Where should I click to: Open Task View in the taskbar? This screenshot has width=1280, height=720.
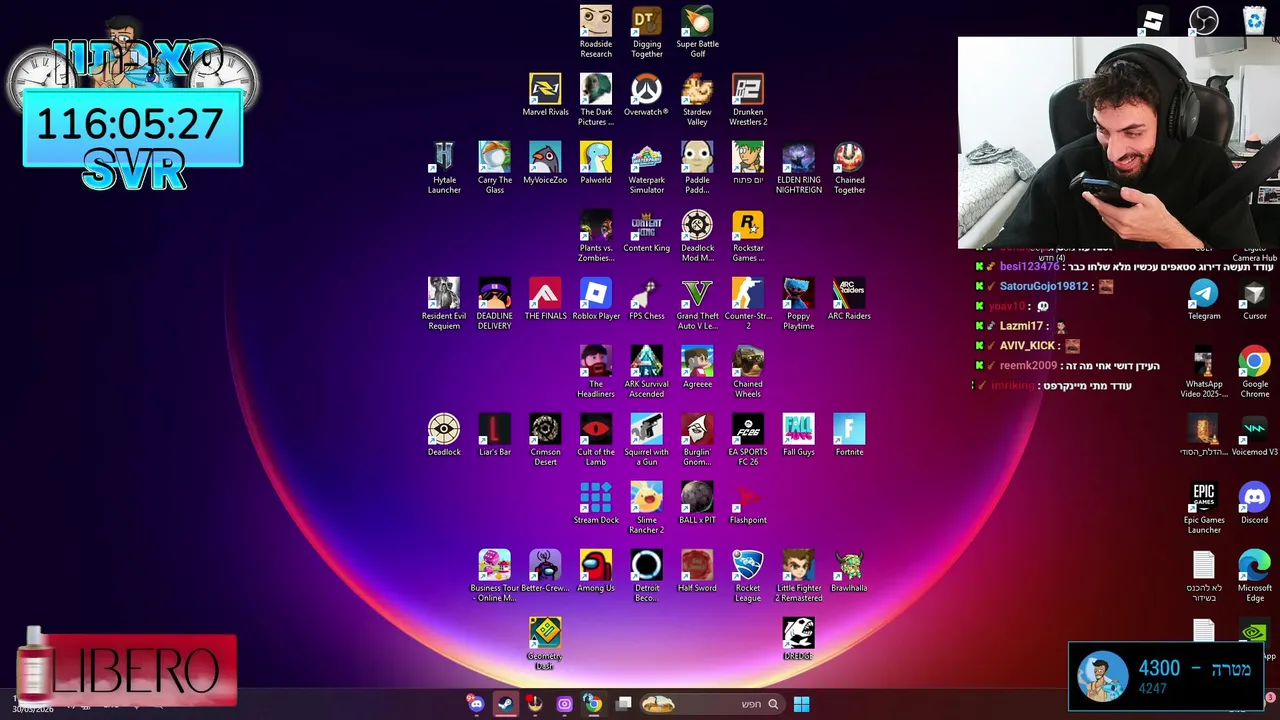pyautogui.click(x=623, y=704)
